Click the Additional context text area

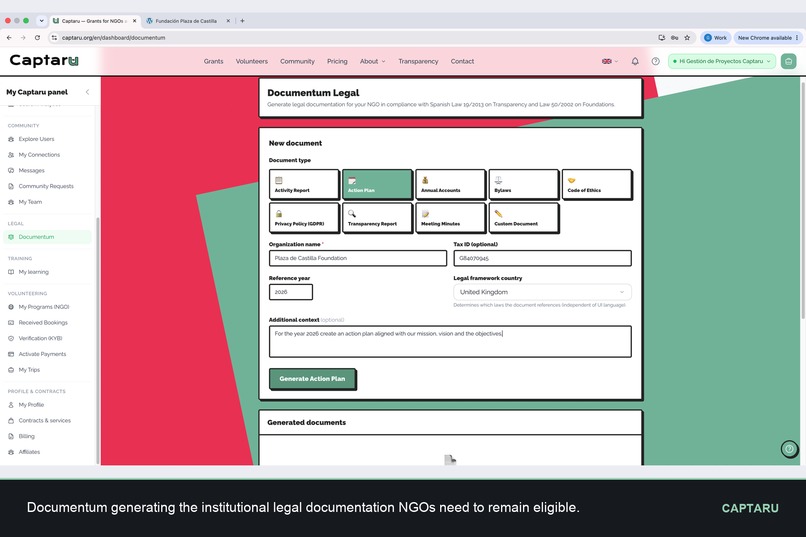450,341
